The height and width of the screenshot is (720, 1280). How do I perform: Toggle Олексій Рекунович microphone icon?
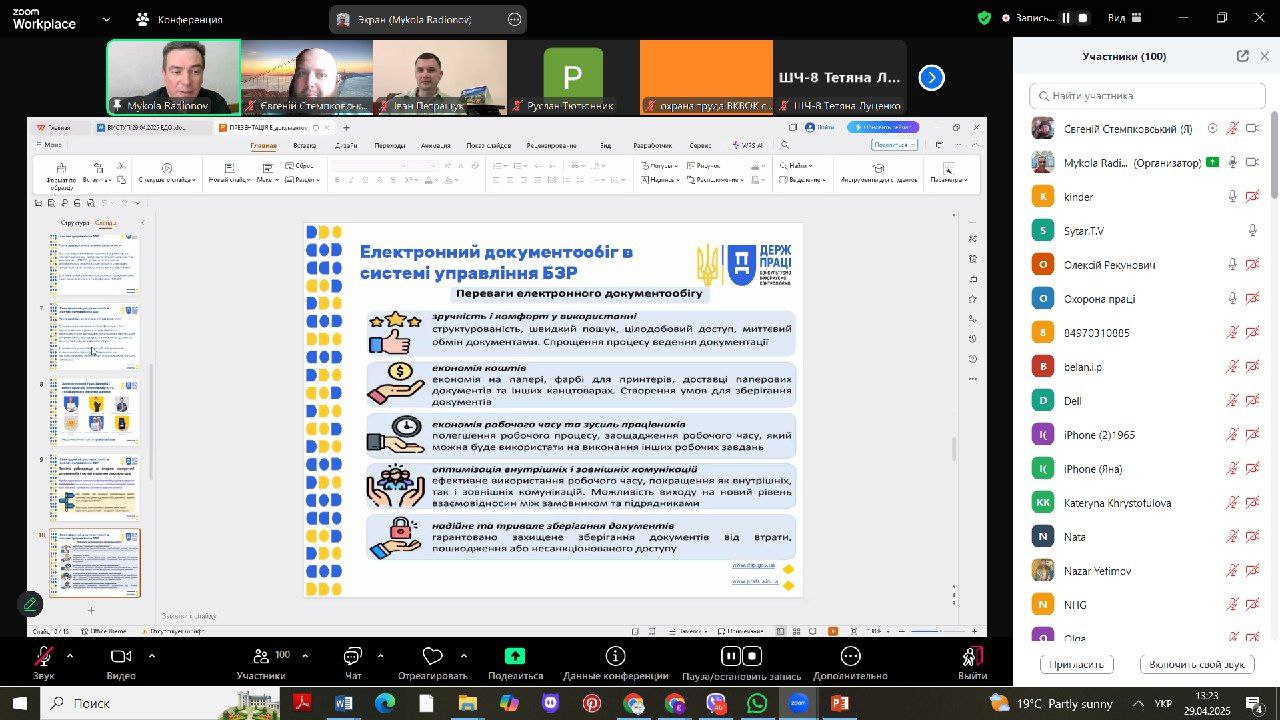pos(1232,265)
